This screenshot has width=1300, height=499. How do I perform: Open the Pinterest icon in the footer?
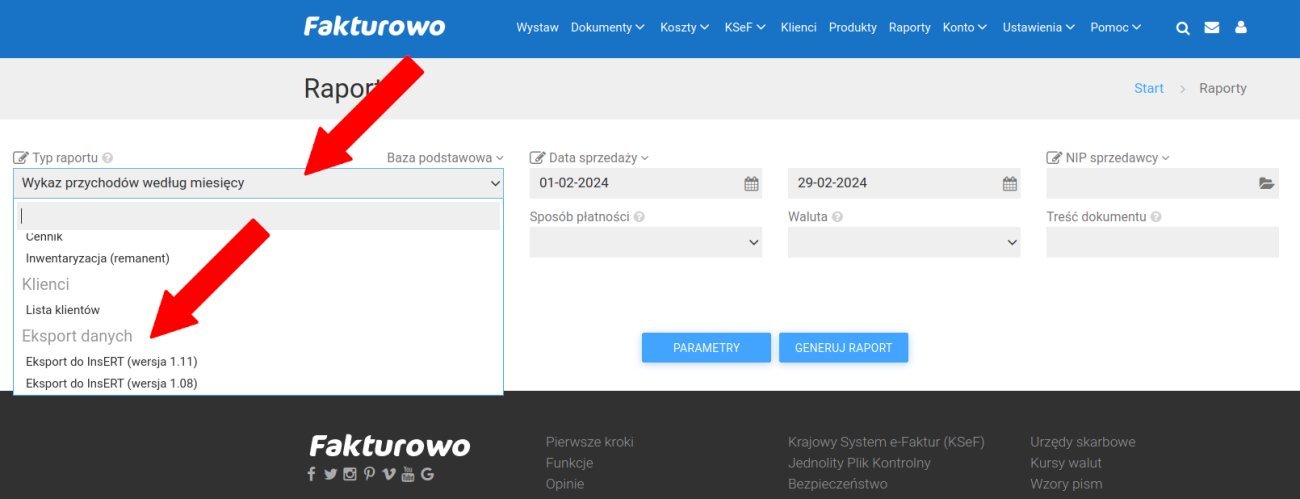click(369, 474)
